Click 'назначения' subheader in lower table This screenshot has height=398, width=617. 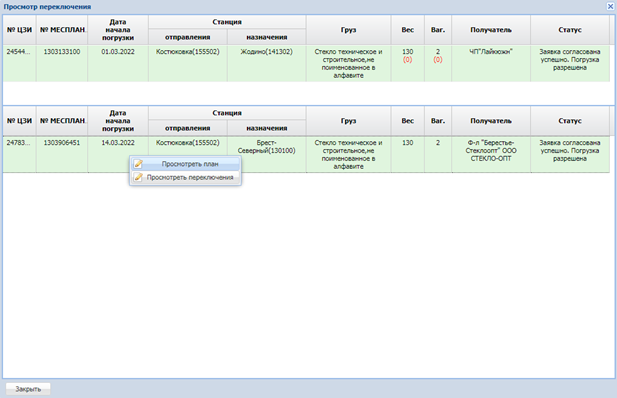[x=267, y=128]
